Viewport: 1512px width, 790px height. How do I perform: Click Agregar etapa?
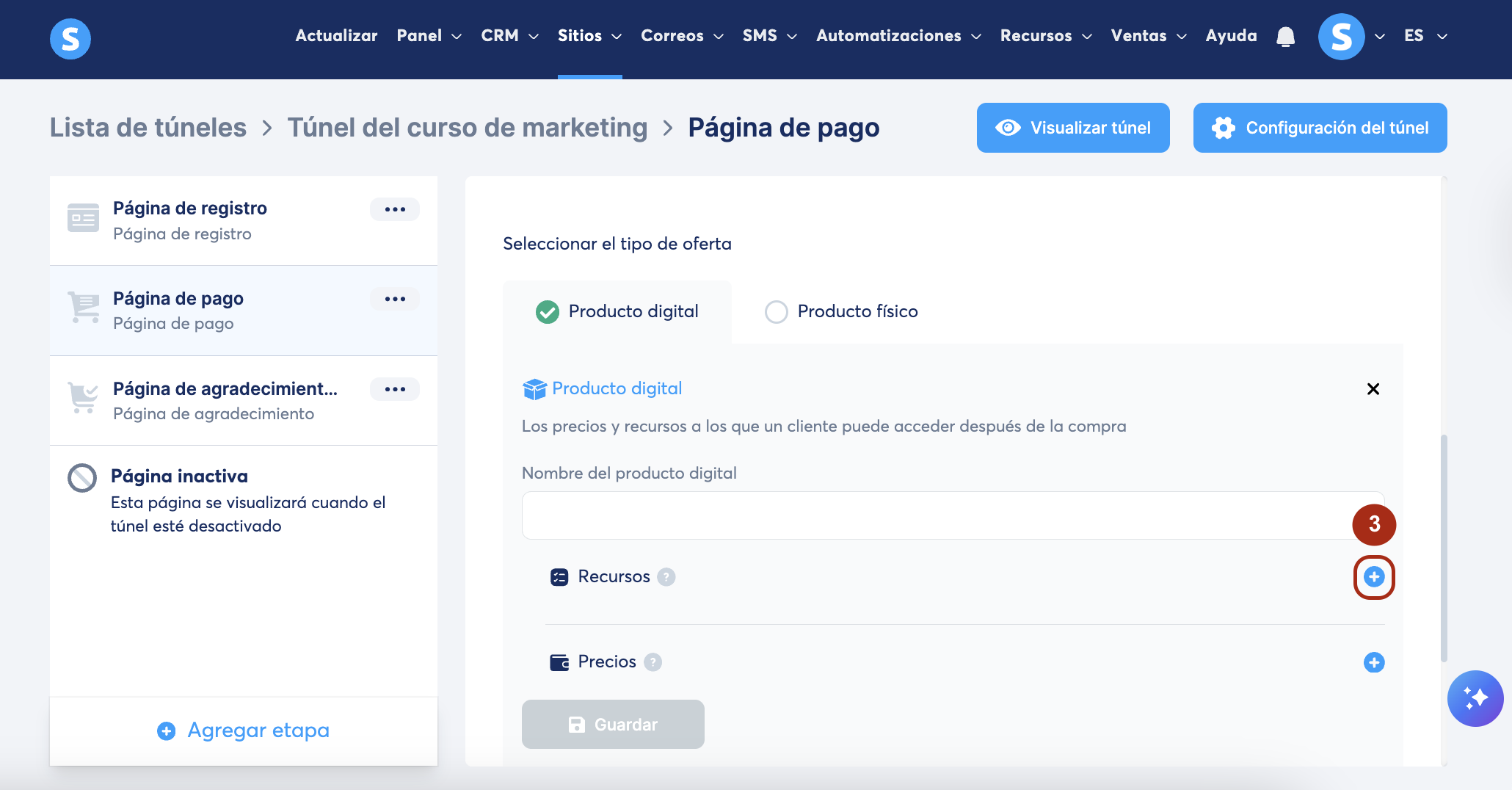coord(244,731)
